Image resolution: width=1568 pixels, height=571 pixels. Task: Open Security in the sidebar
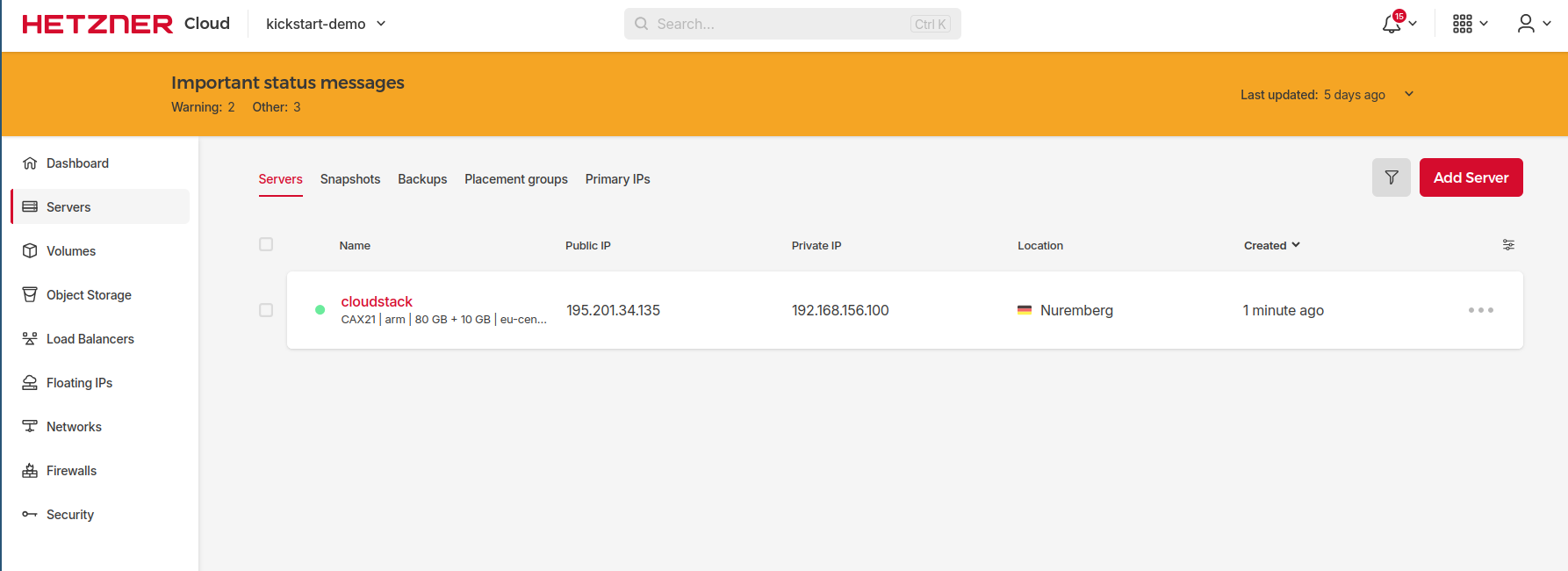[x=101, y=515]
